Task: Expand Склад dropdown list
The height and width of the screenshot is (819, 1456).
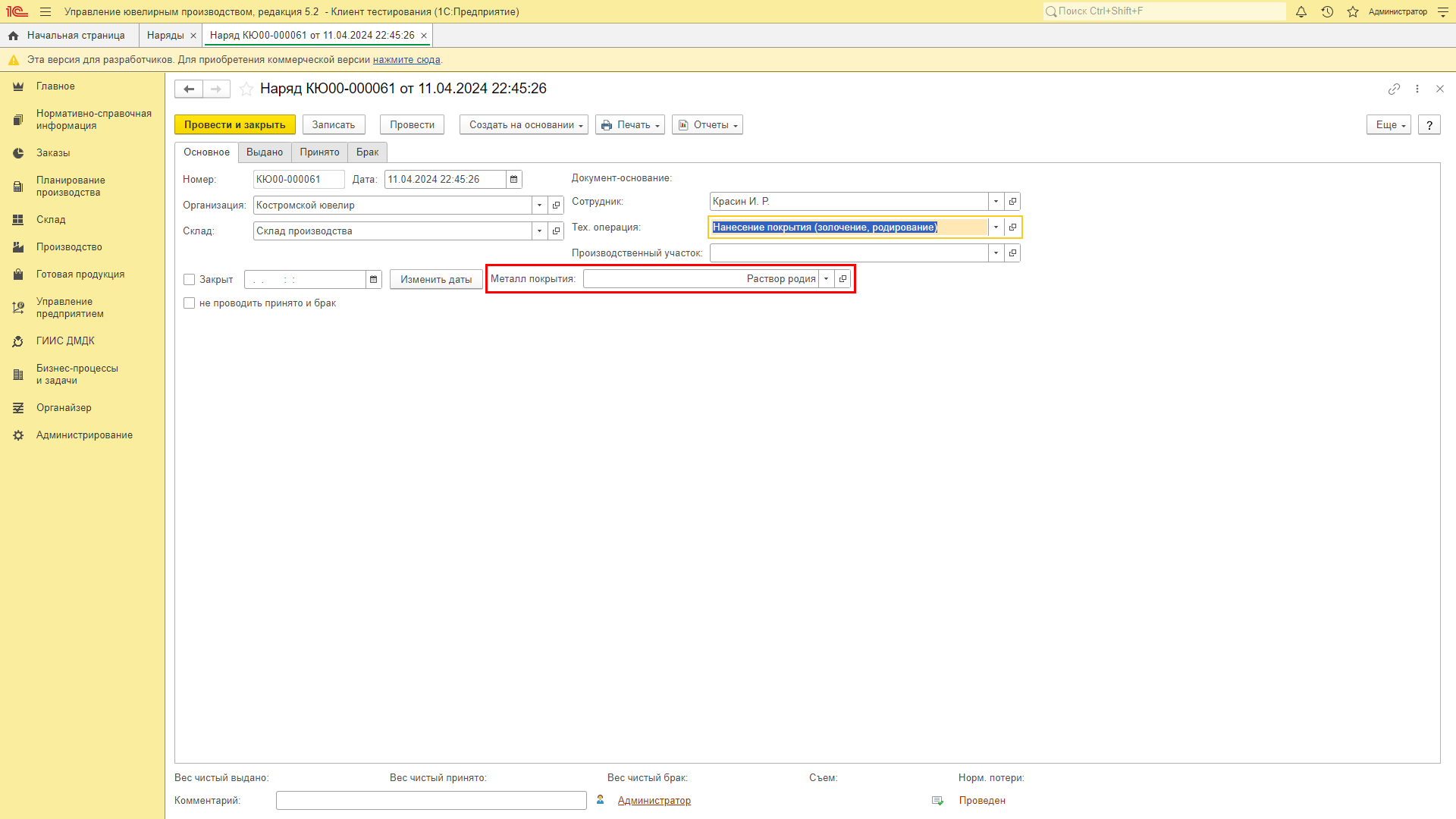Action: click(x=540, y=231)
